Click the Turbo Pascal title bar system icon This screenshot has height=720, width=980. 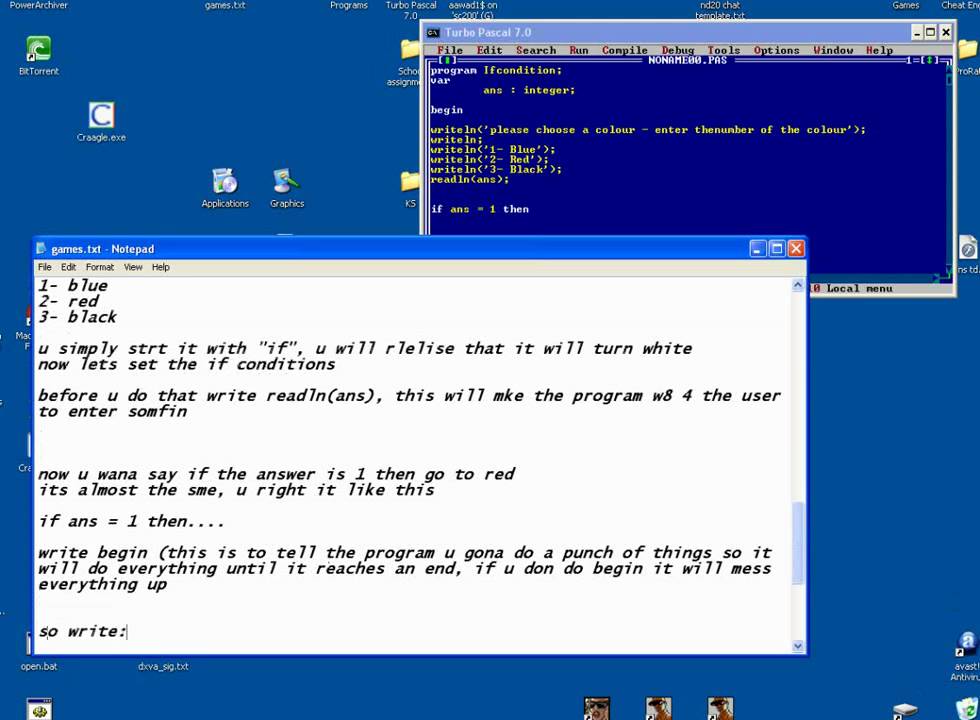433,32
